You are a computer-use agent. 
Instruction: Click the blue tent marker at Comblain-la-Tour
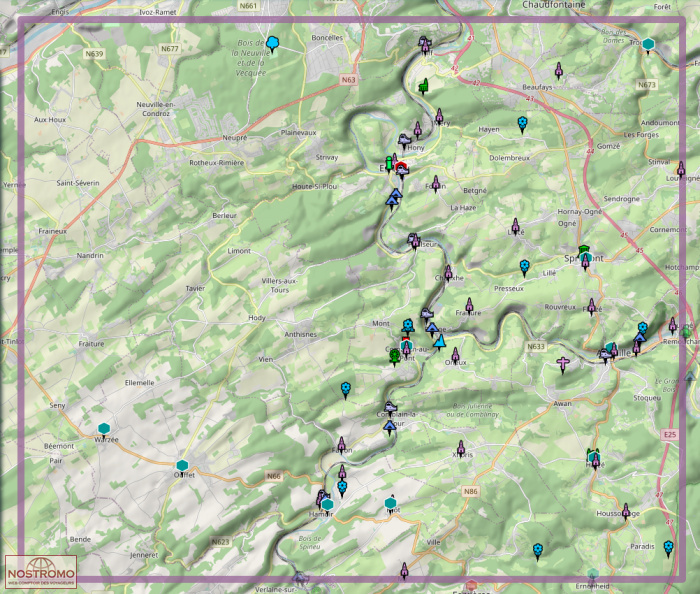390,428
